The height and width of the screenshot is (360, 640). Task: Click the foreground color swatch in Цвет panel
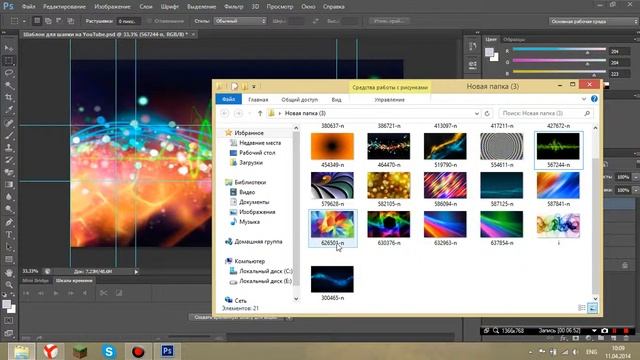coord(489,52)
